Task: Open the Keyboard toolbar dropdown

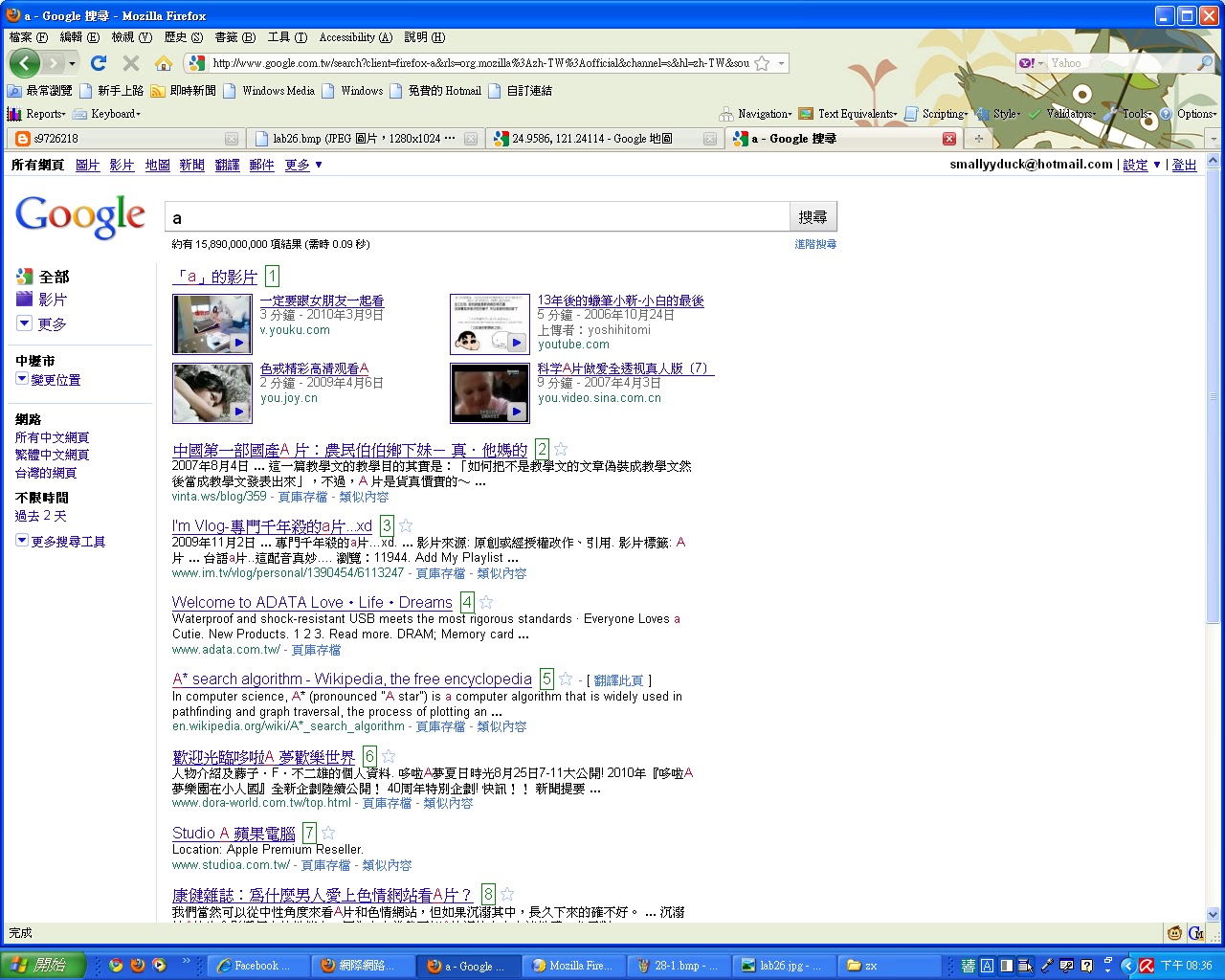Action: point(107,114)
